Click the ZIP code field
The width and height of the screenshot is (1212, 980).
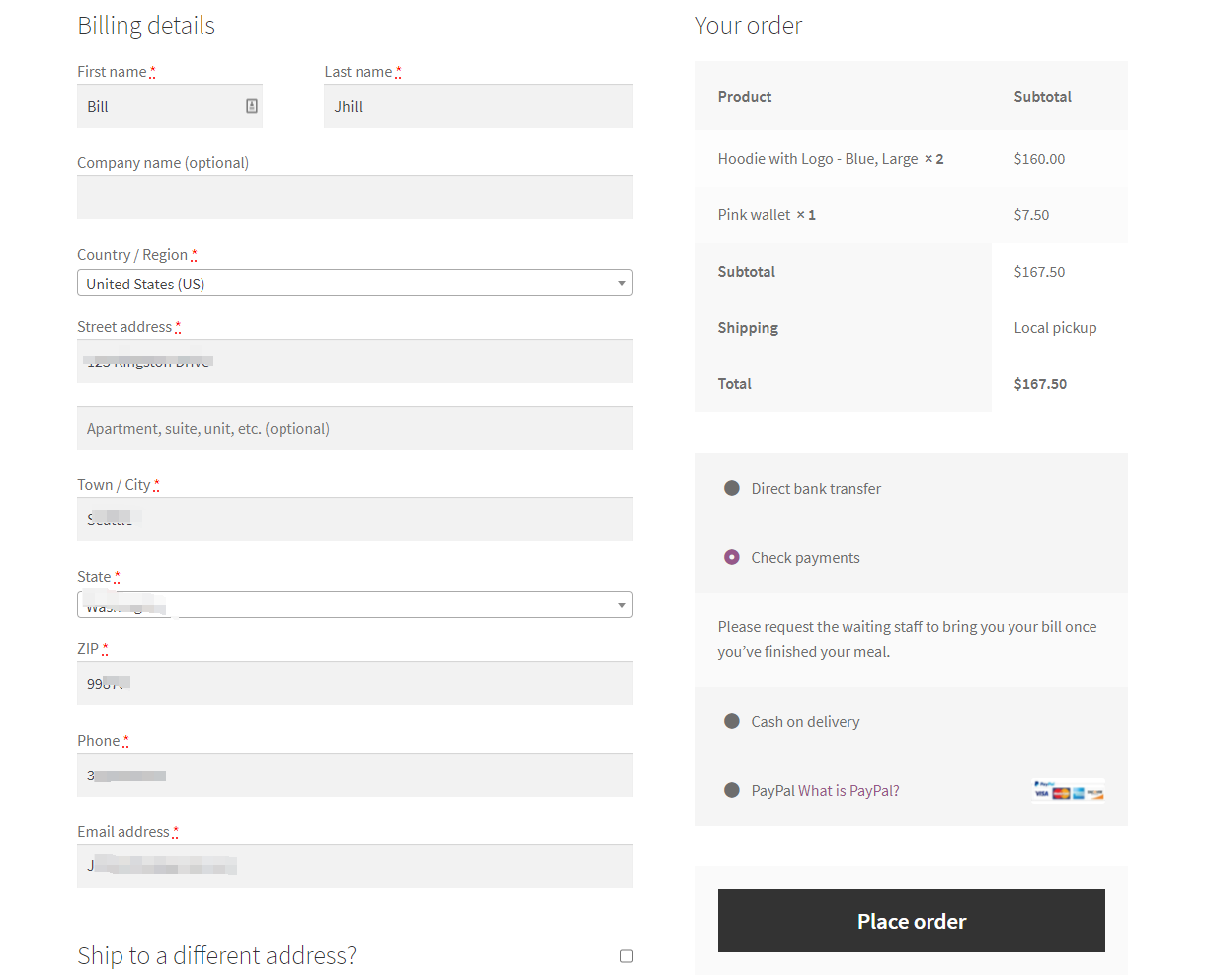[x=356, y=683]
